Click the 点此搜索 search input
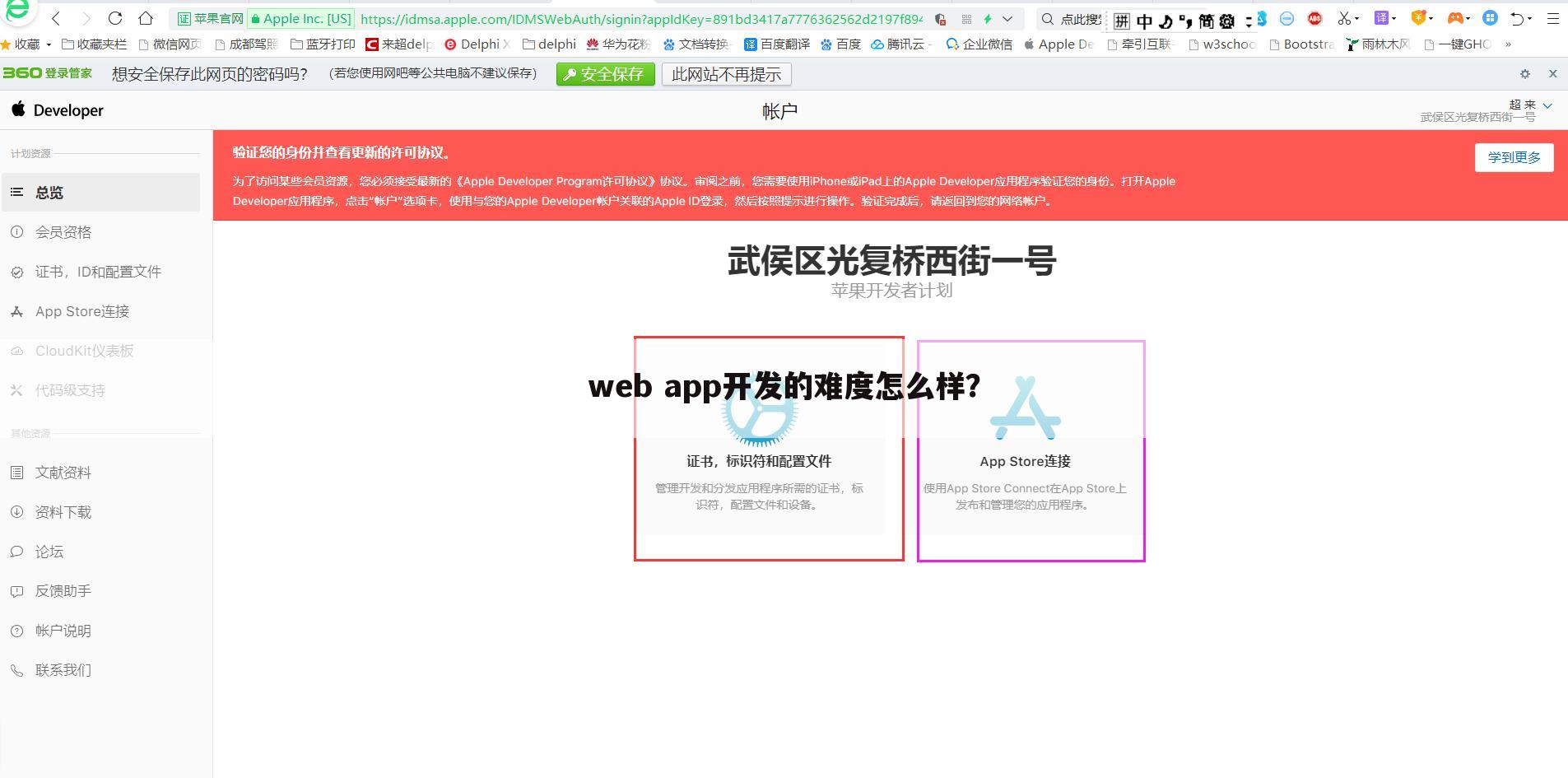 point(1080,19)
